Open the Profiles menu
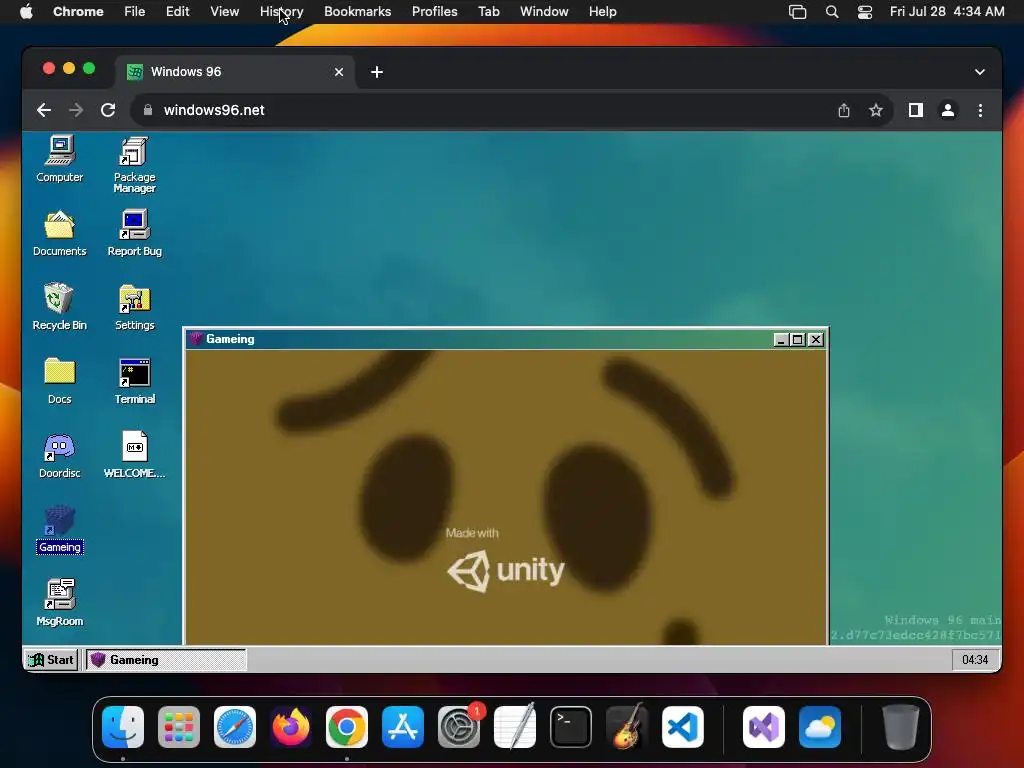Image resolution: width=1024 pixels, height=768 pixels. [434, 12]
